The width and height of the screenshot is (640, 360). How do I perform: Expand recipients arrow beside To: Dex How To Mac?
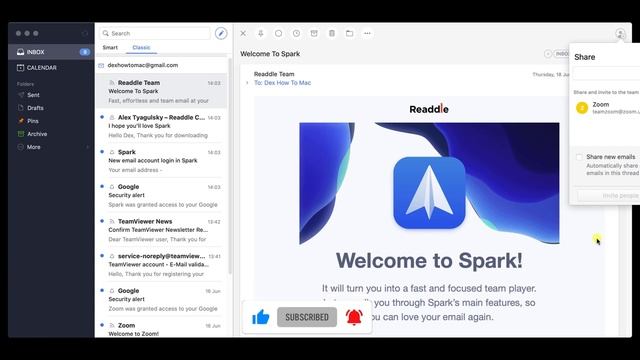coord(247,83)
